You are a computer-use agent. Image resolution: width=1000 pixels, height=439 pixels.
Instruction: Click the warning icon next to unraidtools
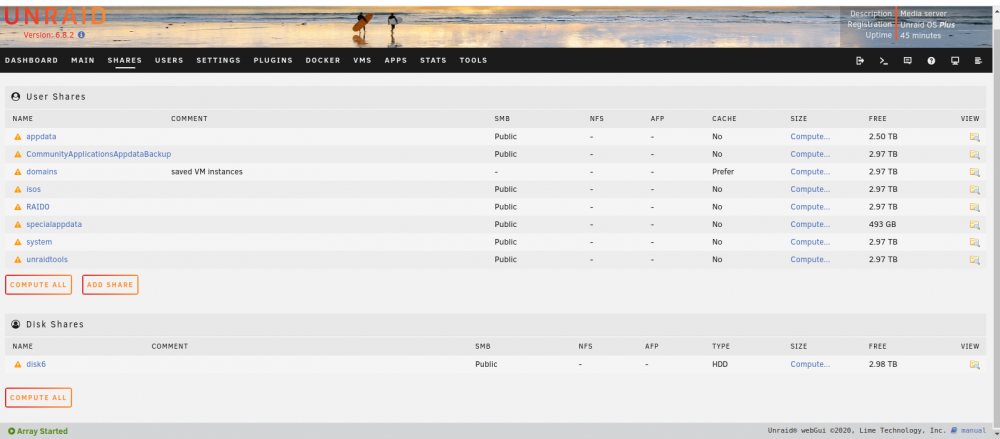(x=18, y=260)
